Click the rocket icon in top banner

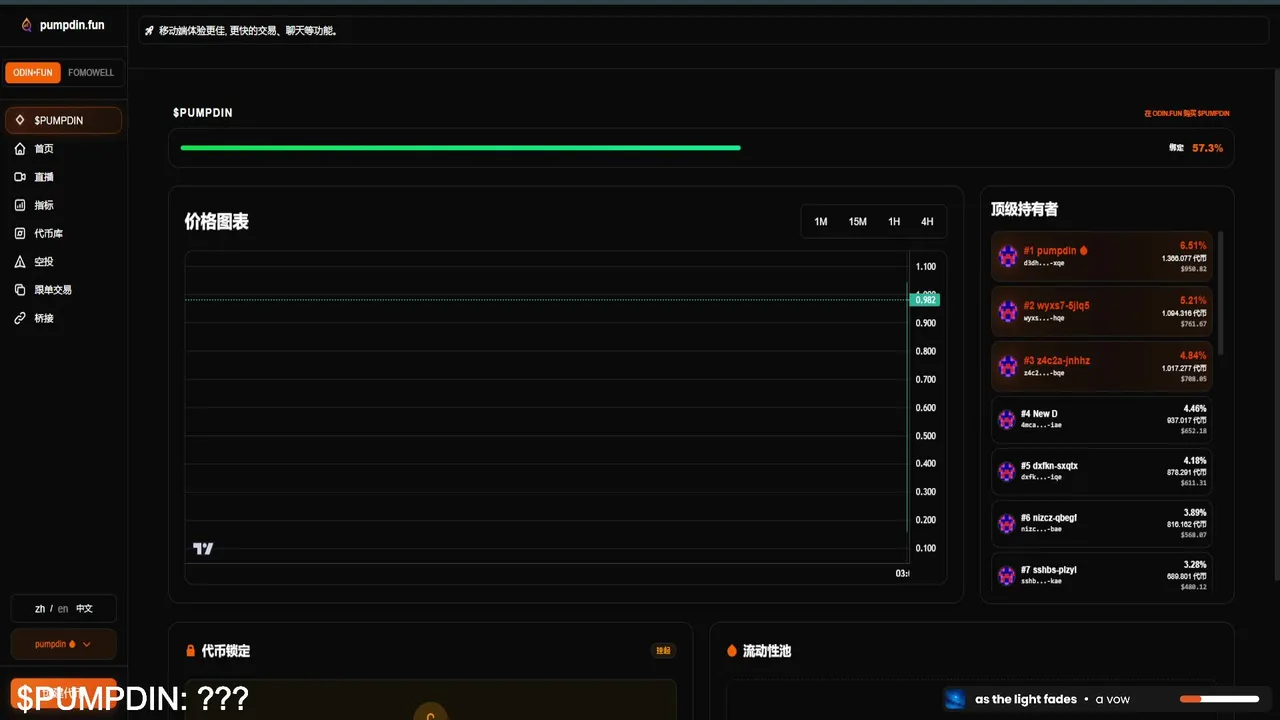click(x=149, y=31)
